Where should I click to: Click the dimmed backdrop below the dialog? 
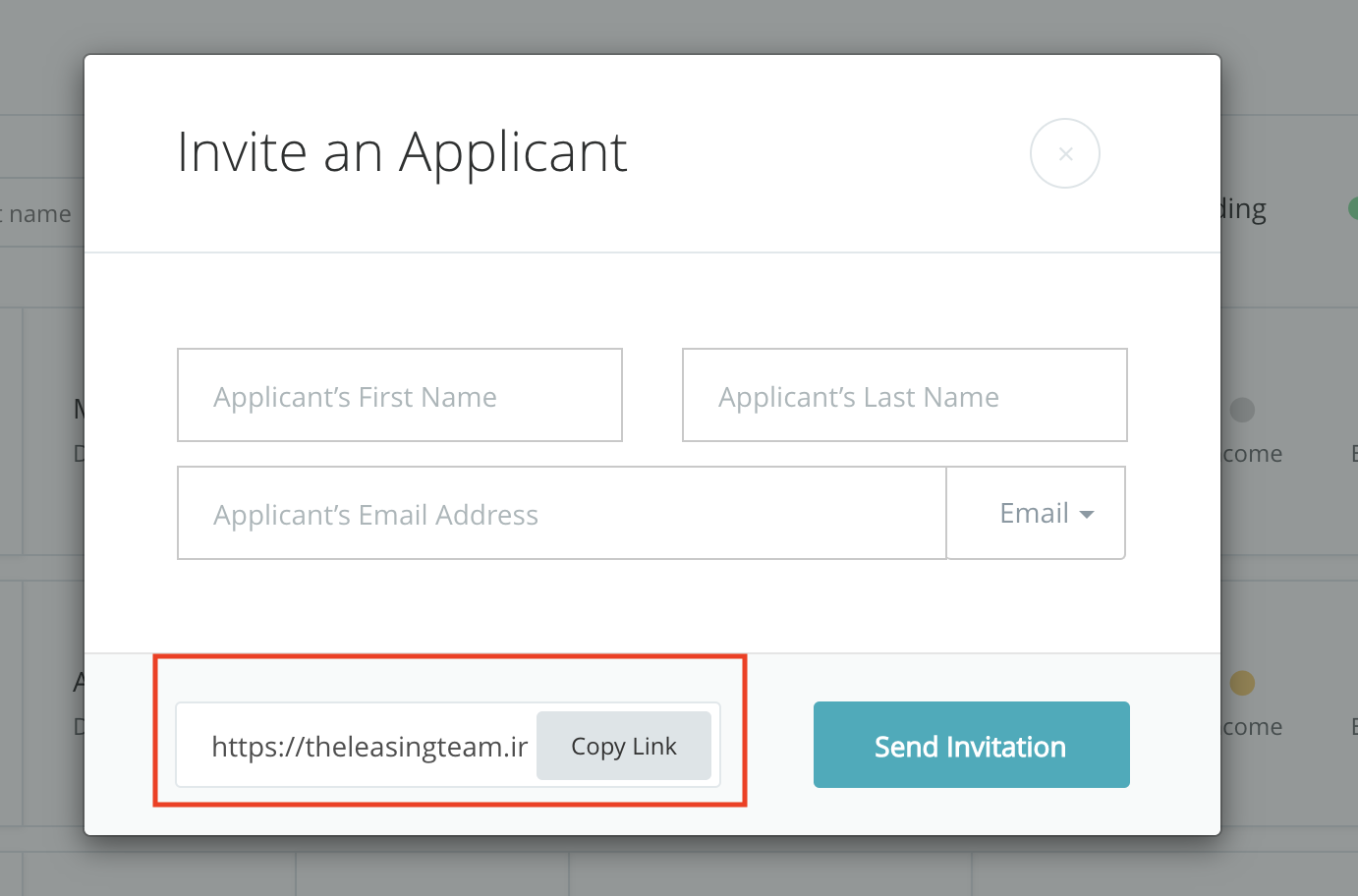[x=649, y=867]
